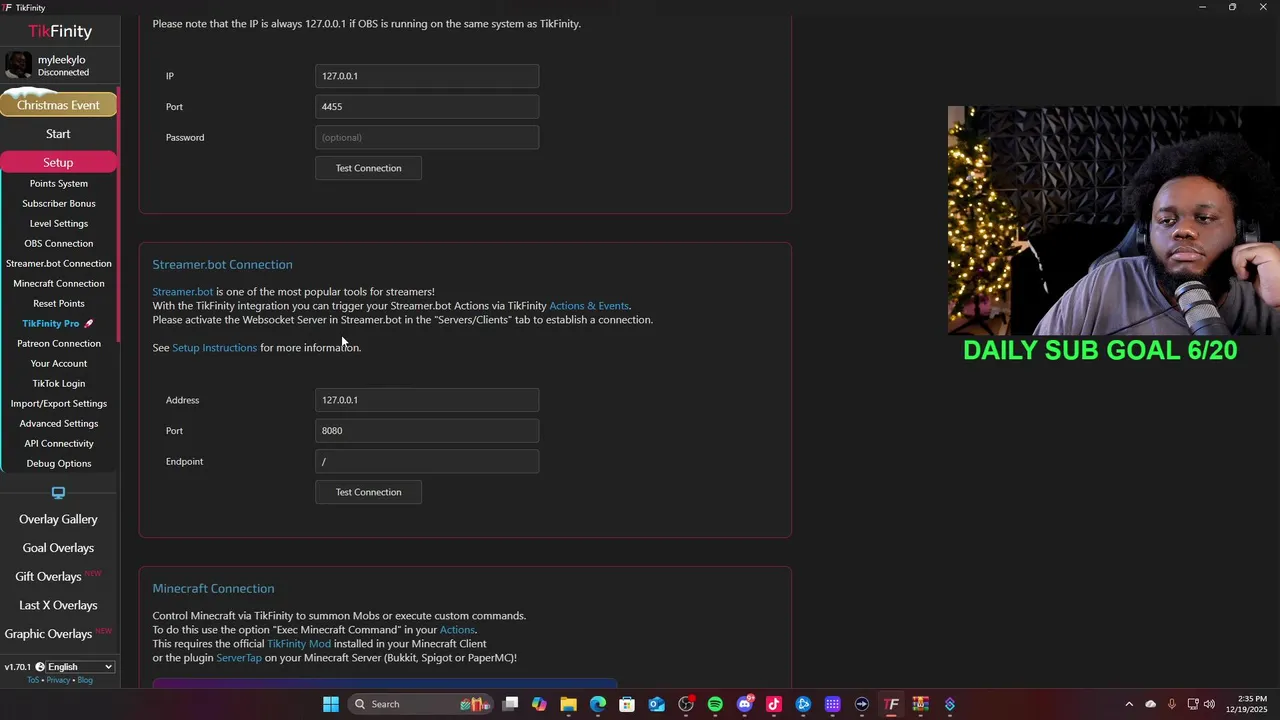Open Import/Export Settings
Image resolution: width=1280 pixels, height=720 pixels.
(58, 403)
